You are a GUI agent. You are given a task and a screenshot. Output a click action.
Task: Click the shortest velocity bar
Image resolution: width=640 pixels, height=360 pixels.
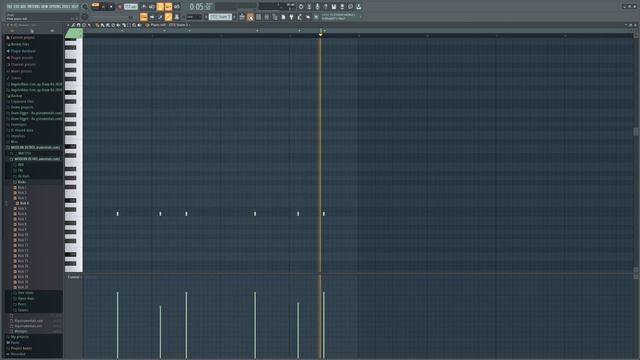(160, 331)
